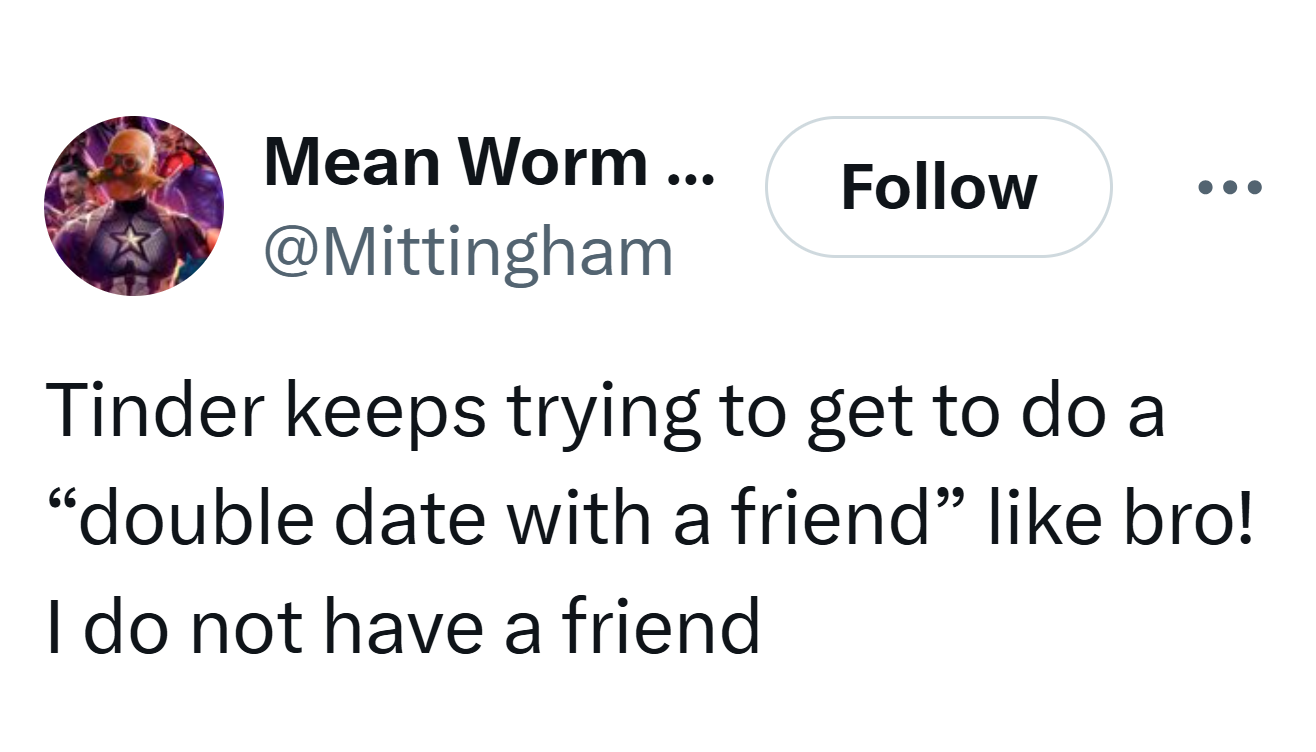Visit the @Mittingham handle link
The width and height of the screenshot is (1316, 752).
(x=468, y=252)
